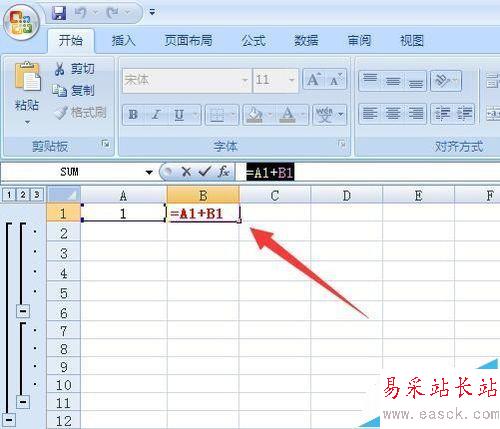Expand the 粘贴 options arrow
Image resolution: width=500 pixels, height=429 pixels.
coord(27,123)
